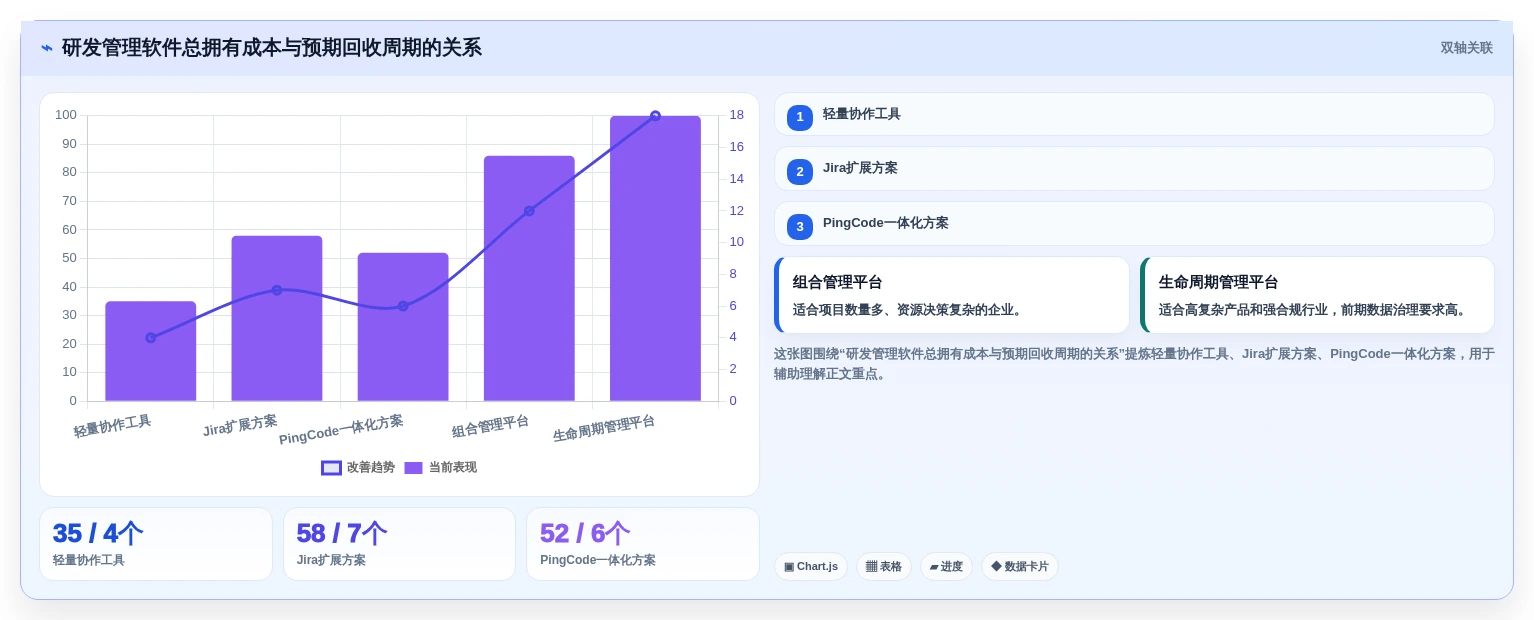Click the x-axis label 组合管理平台
The width and height of the screenshot is (1534, 620).
(x=490, y=426)
